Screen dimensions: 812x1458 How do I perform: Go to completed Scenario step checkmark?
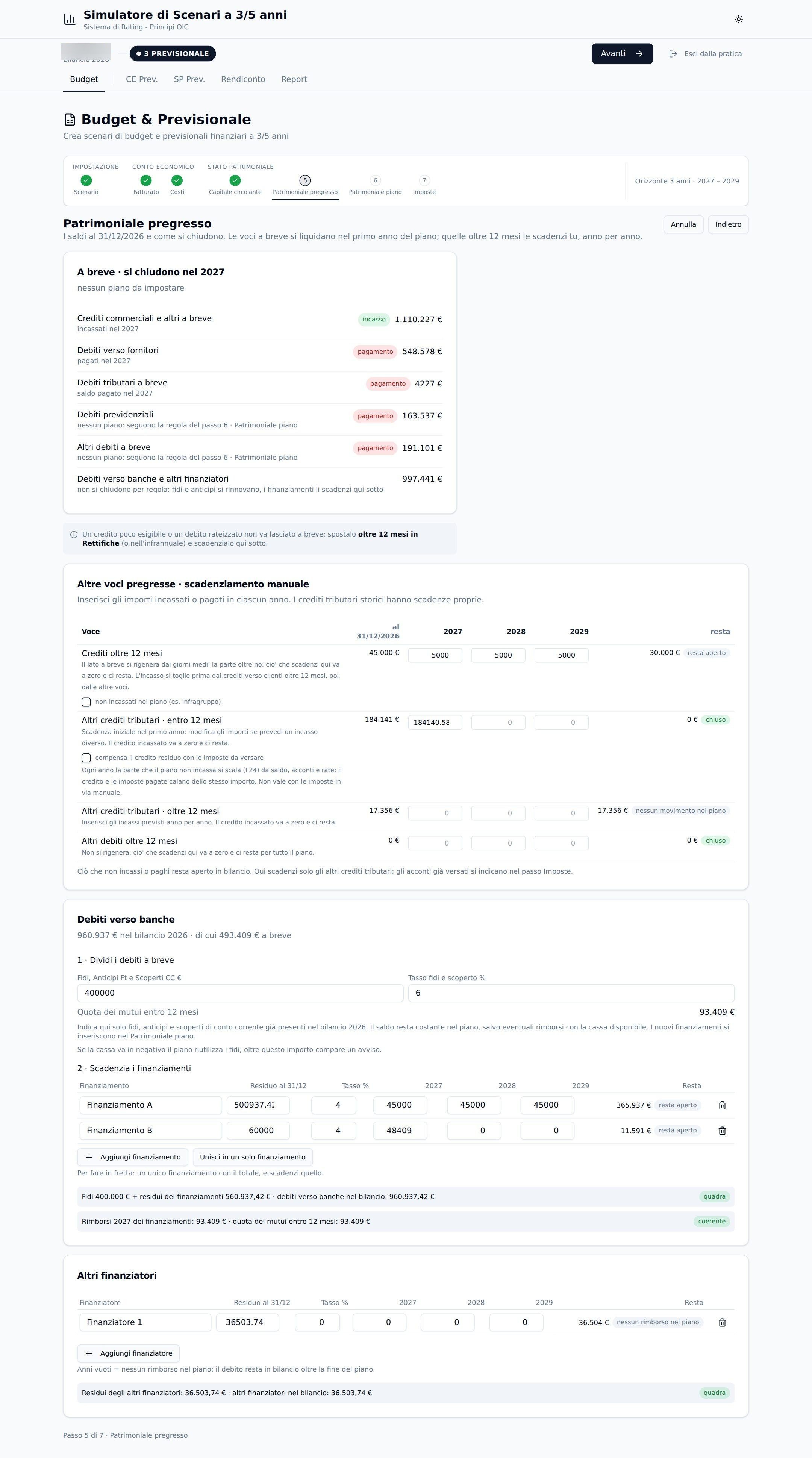coord(86,180)
